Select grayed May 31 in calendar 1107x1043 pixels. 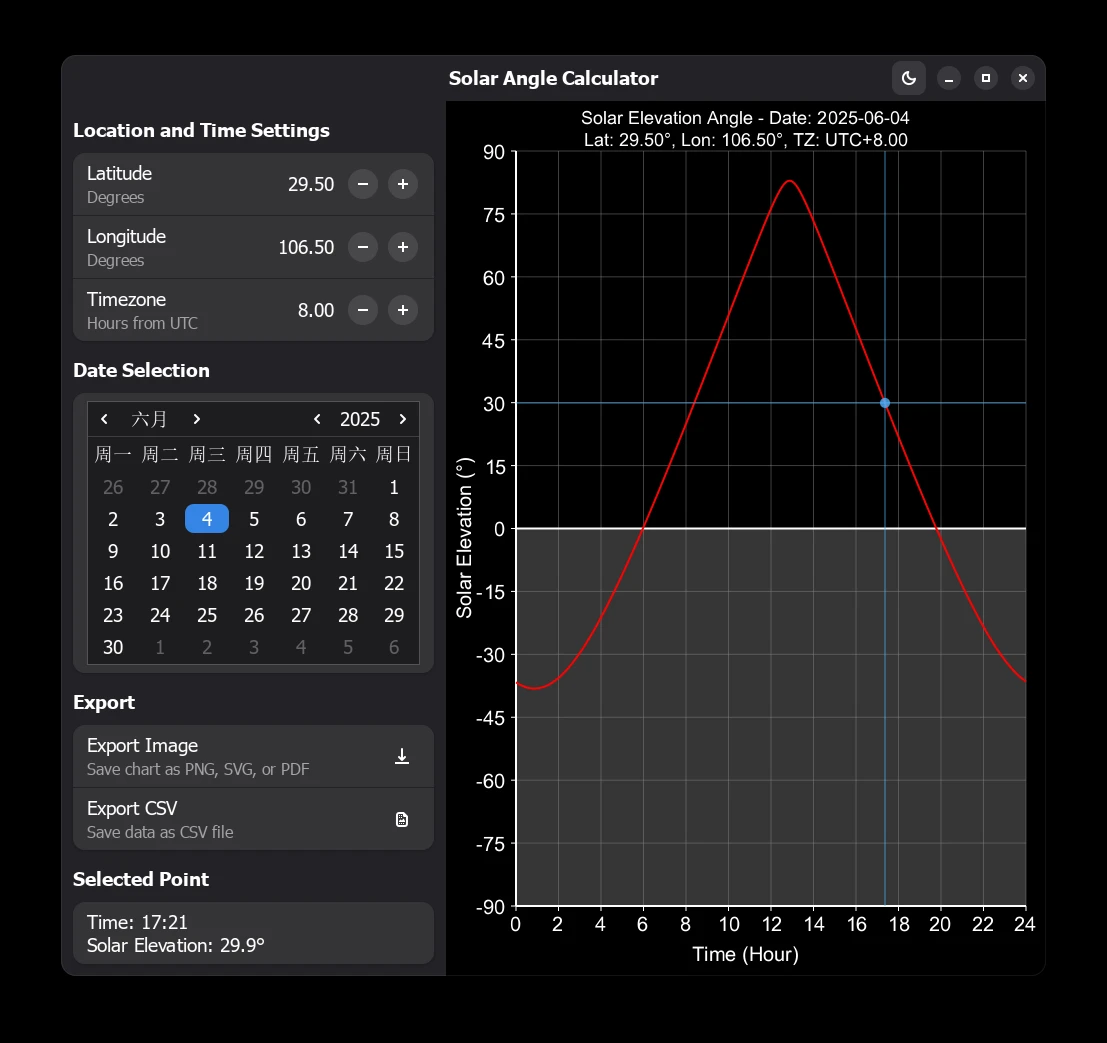click(348, 487)
